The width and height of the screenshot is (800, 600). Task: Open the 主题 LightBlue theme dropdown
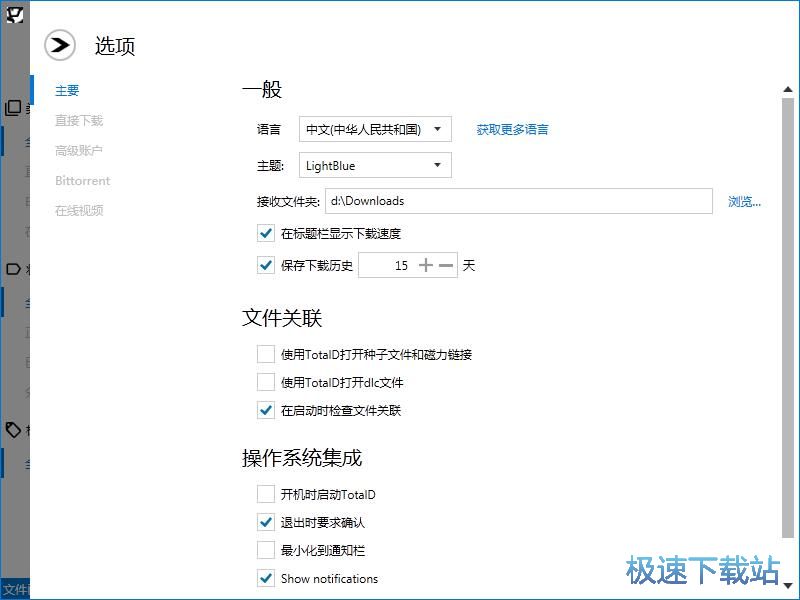pos(375,165)
